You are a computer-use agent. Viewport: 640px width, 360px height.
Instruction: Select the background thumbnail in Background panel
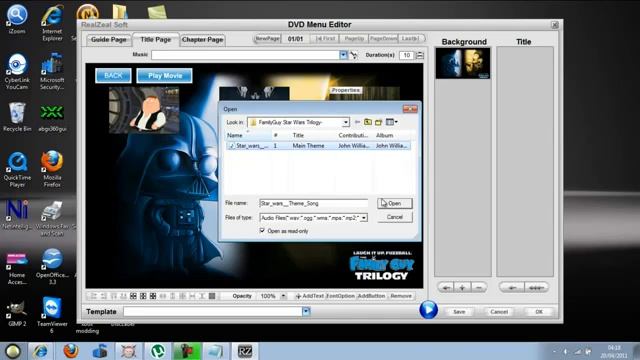463,63
